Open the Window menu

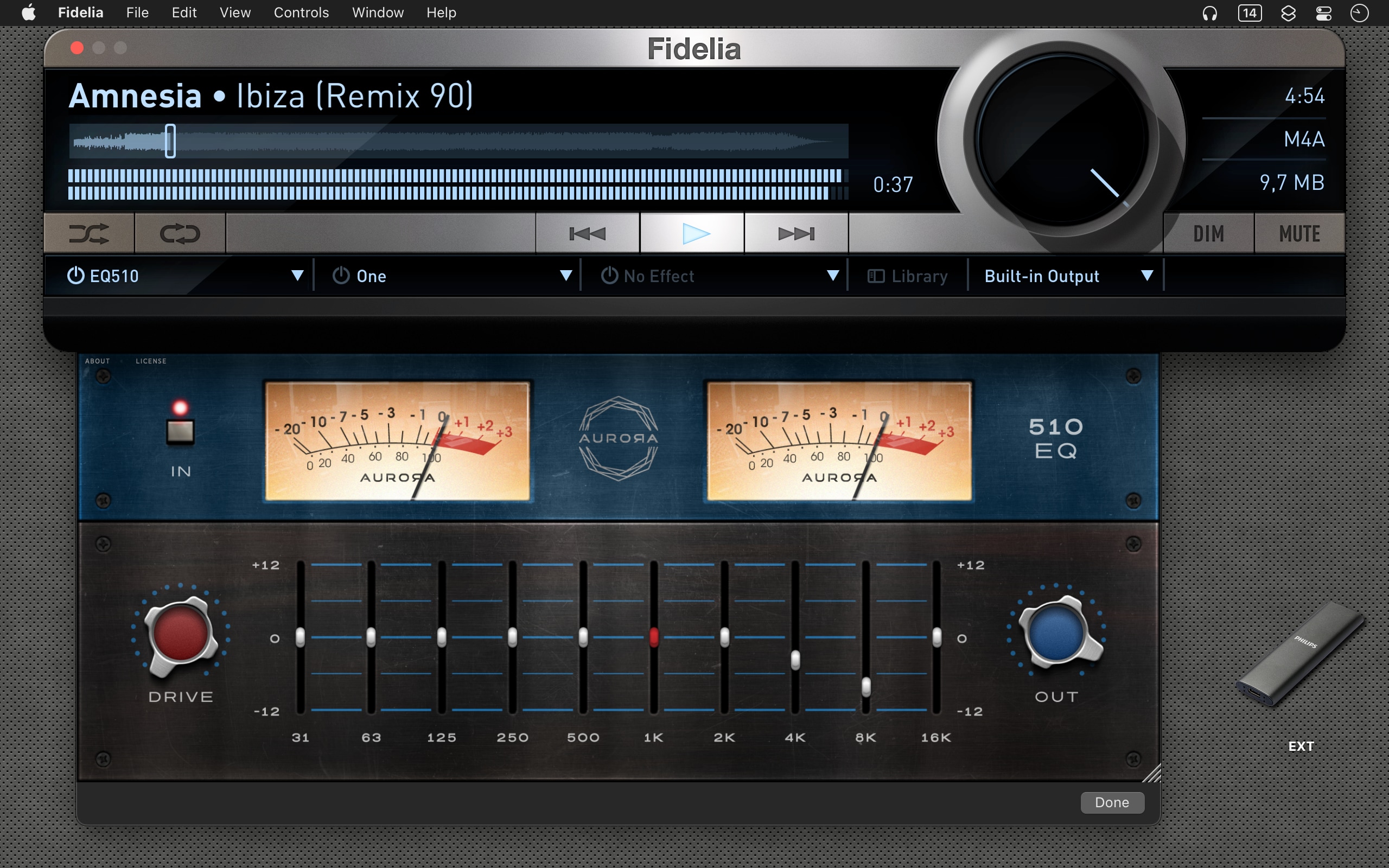coord(378,12)
